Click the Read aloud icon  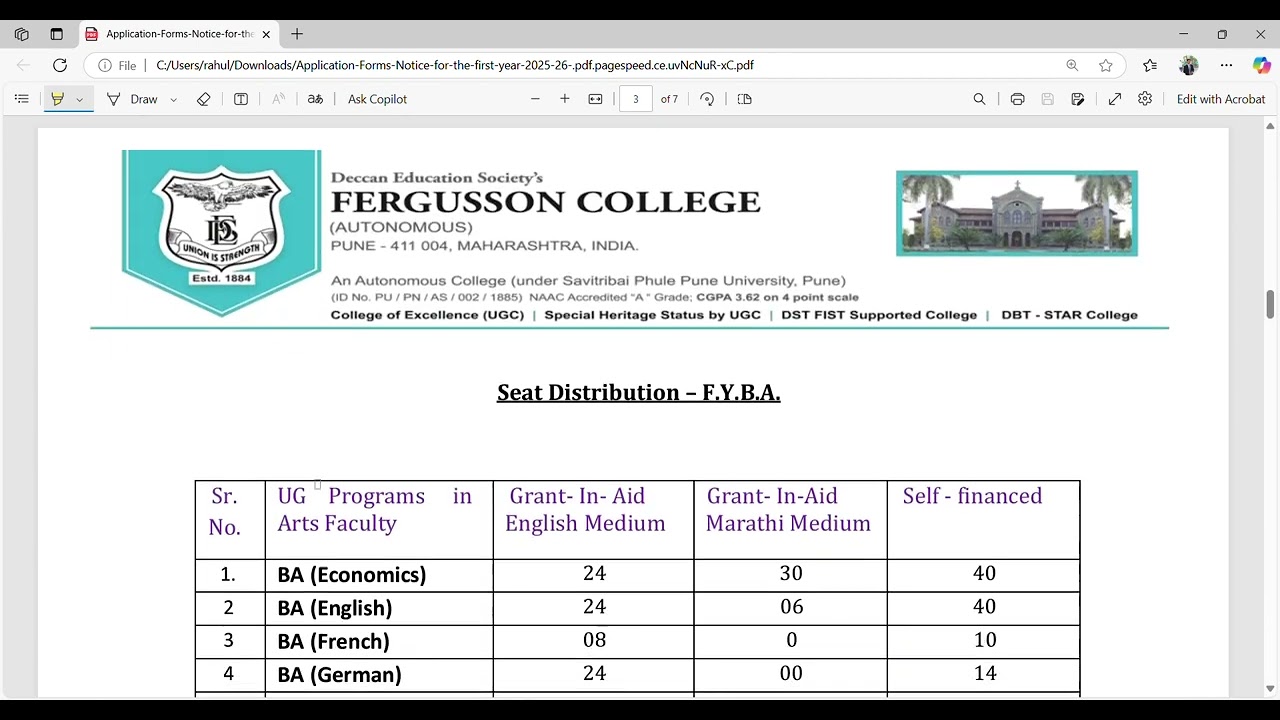coord(278,99)
